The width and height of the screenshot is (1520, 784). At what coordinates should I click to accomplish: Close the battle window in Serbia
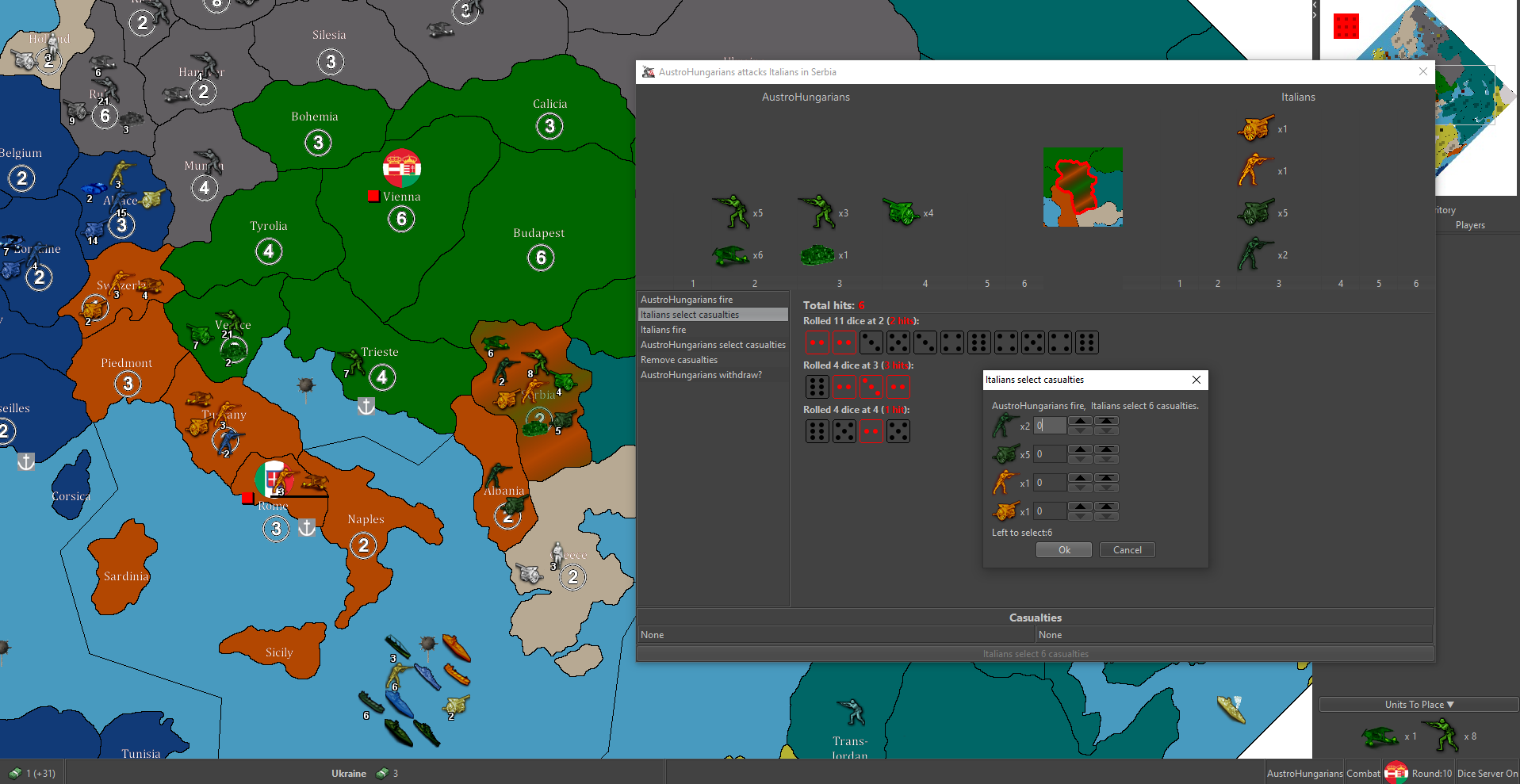point(1423,71)
